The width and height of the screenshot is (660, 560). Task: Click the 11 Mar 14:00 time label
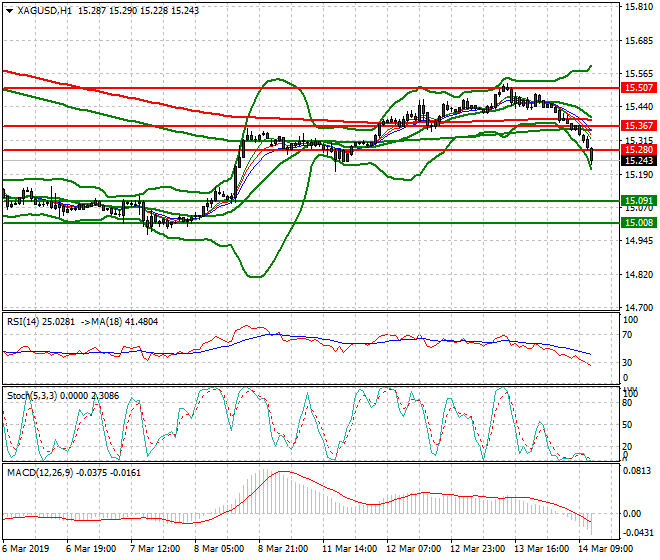(x=349, y=549)
